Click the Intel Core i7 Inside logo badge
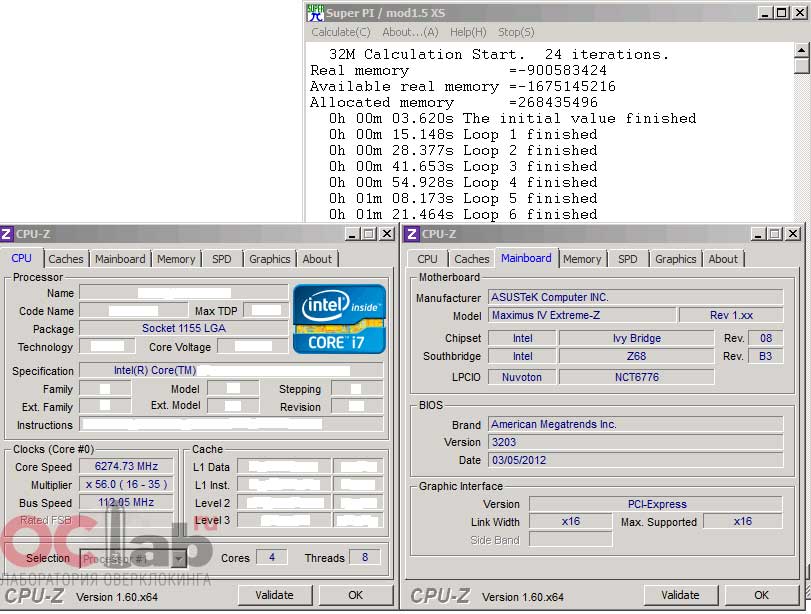The width and height of the screenshot is (811, 614). (341, 322)
